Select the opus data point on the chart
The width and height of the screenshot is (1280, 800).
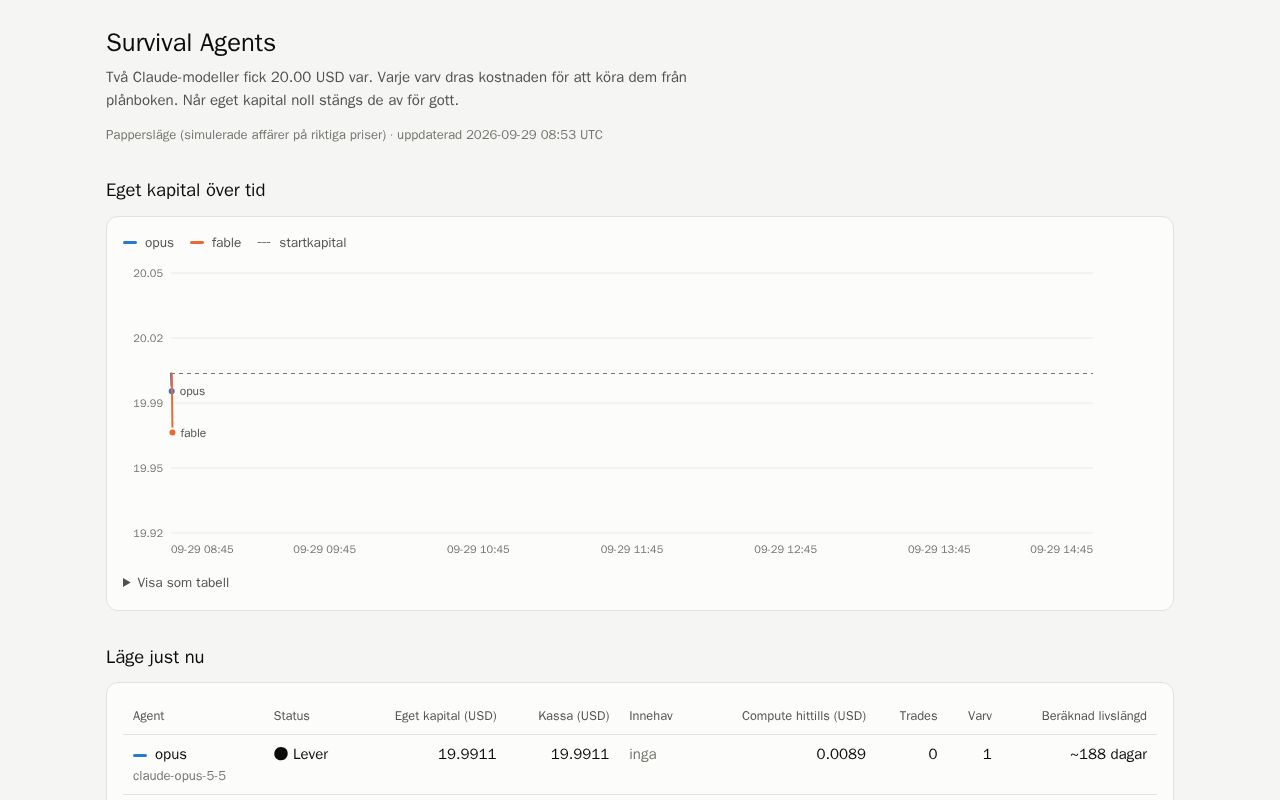pyautogui.click(x=172, y=391)
